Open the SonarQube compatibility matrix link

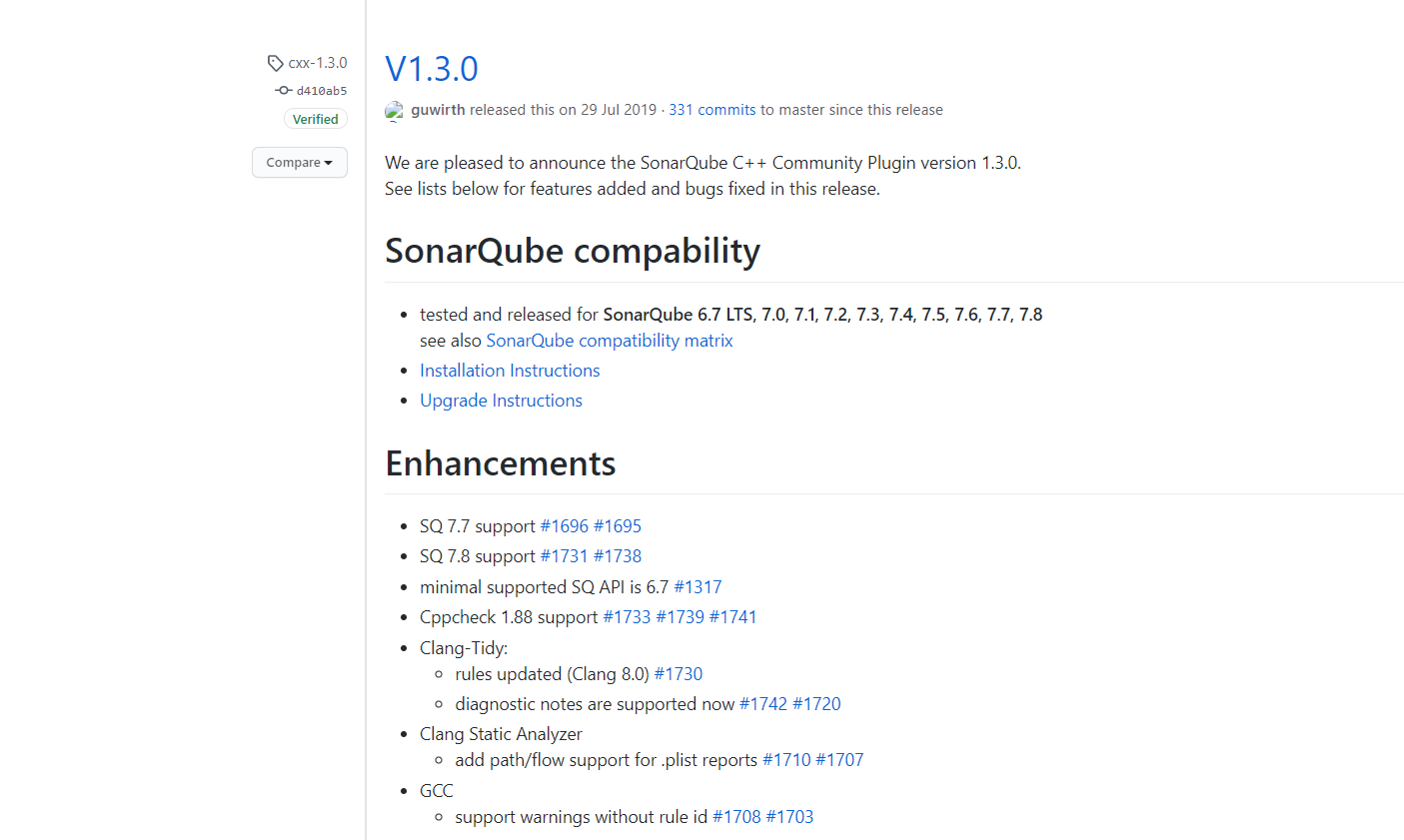click(609, 340)
